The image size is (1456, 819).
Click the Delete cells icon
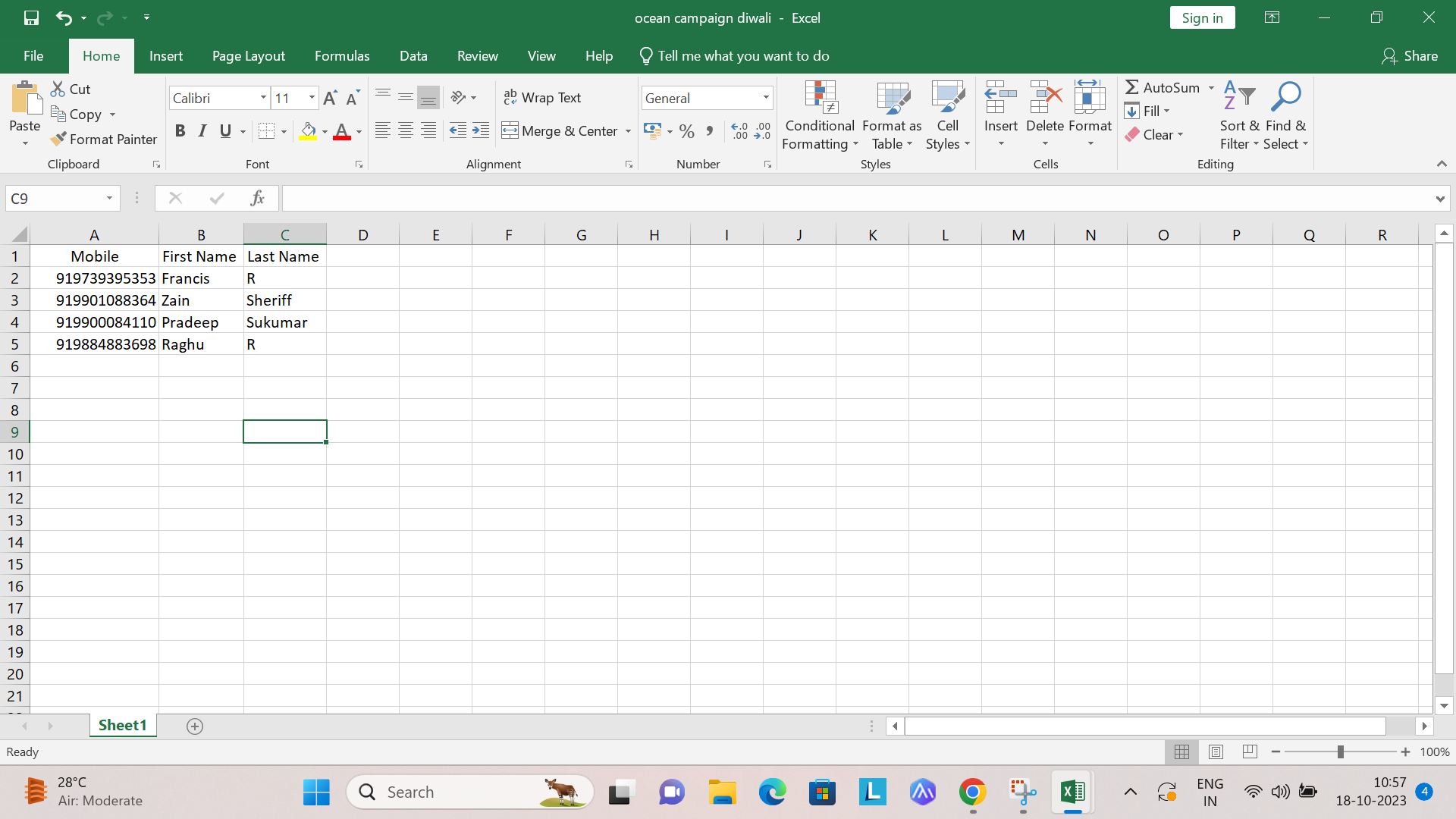tap(1045, 97)
